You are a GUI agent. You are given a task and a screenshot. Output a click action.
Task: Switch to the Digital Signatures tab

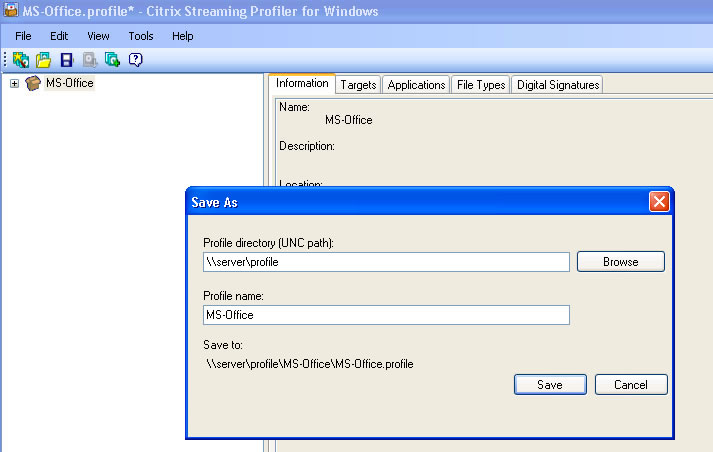[x=558, y=85]
